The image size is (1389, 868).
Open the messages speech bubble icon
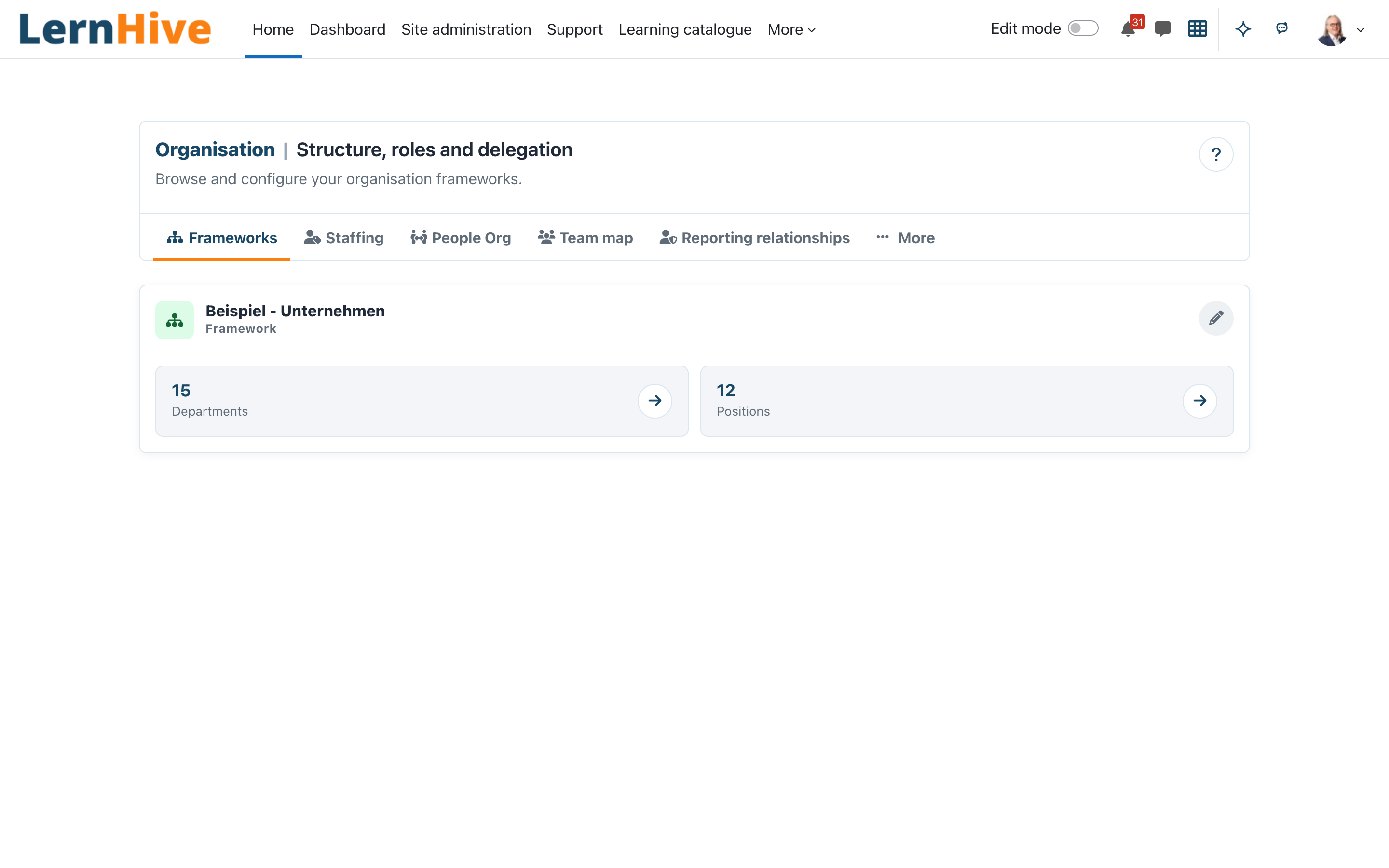coord(1163,29)
